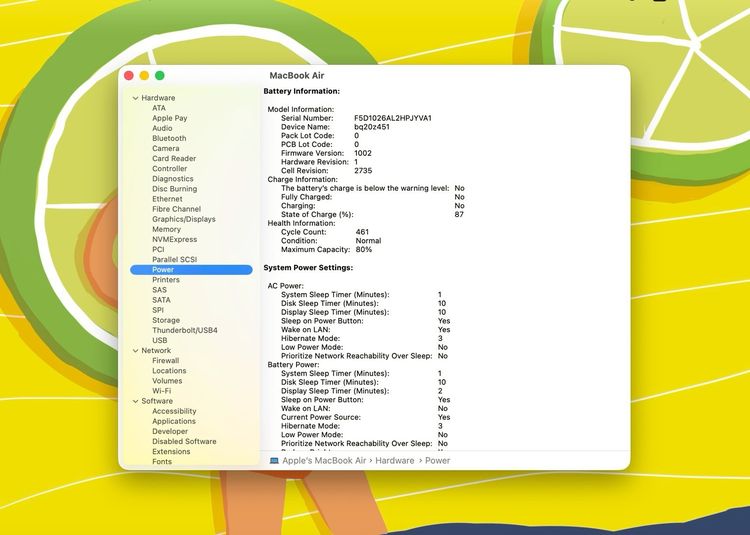Select Ethernet in the sidebar
Viewport: 750px width, 535px height.
(x=167, y=199)
